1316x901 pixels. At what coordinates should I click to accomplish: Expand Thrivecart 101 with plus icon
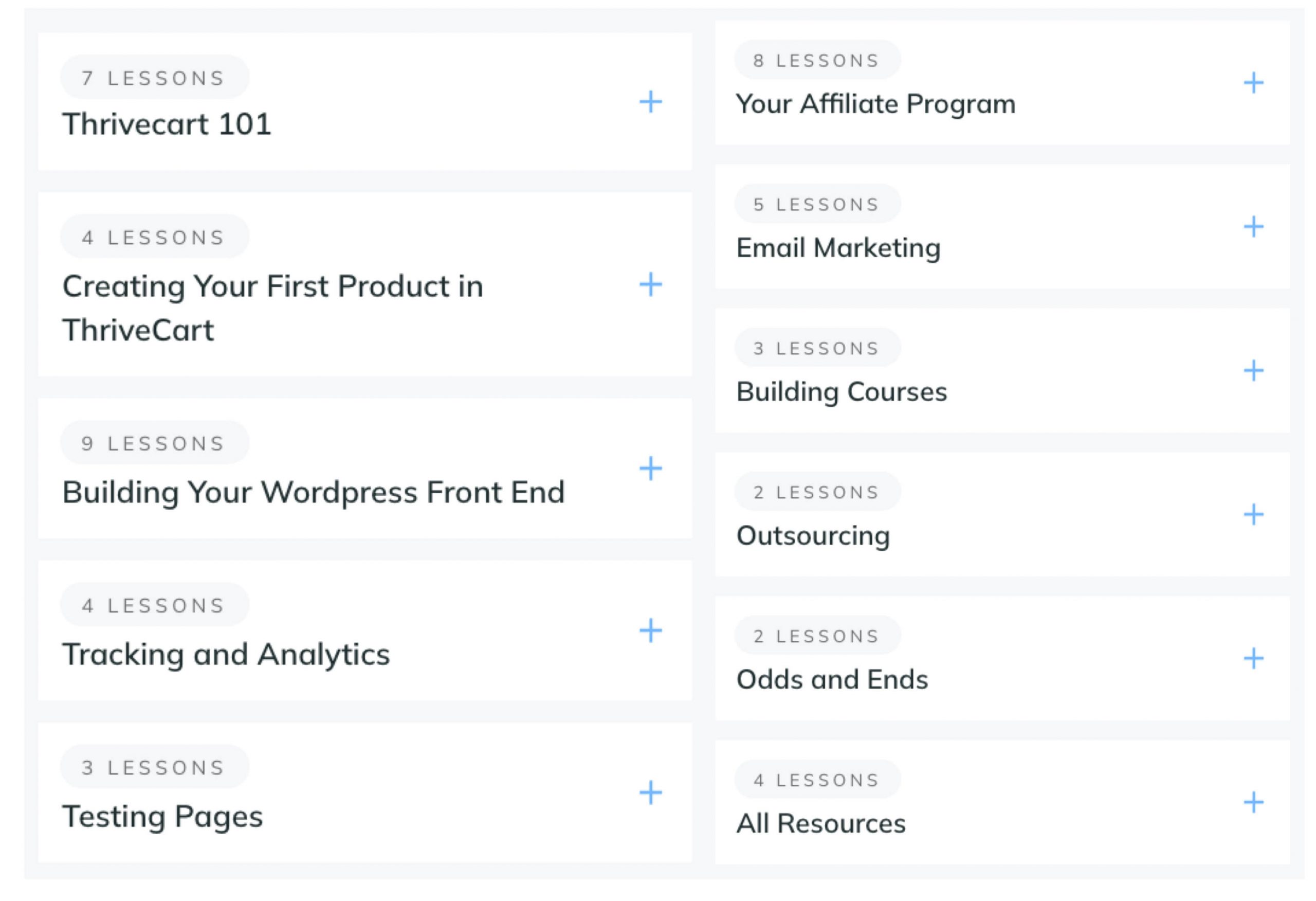(651, 102)
